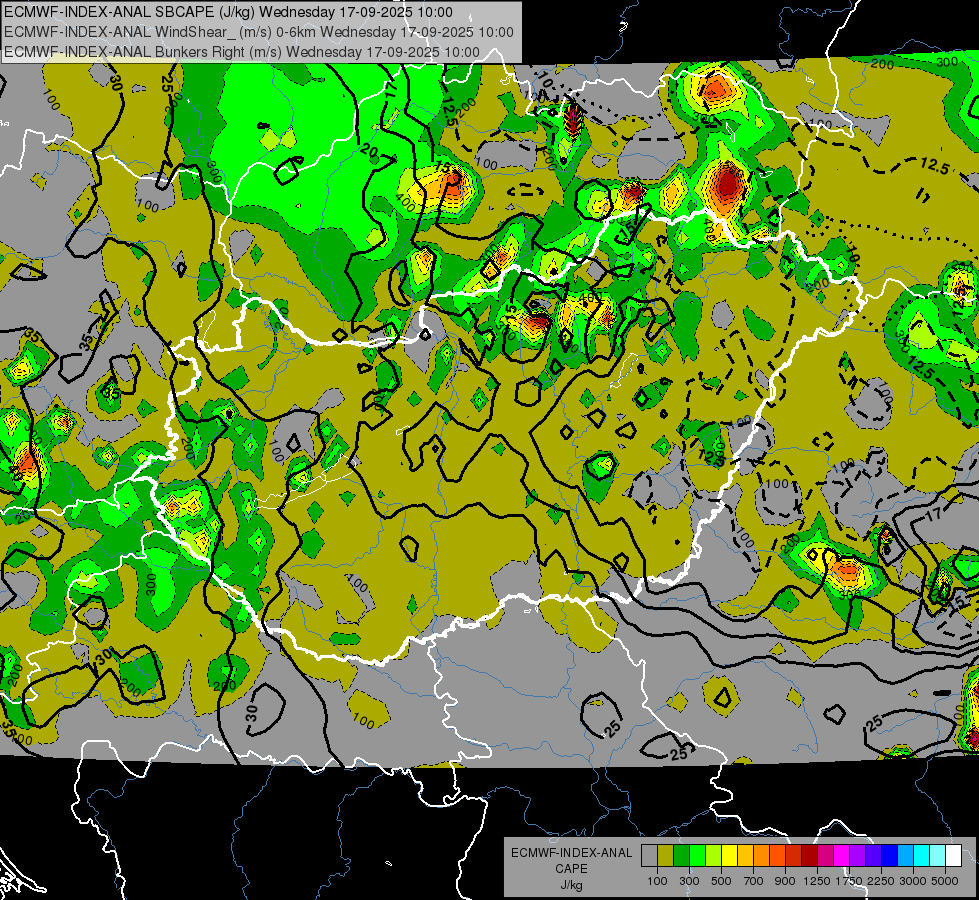The width and height of the screenshot is (979, 900).
Task: Pick the yellow swatch in the CAPE legend
Action: tap(729, 855)
